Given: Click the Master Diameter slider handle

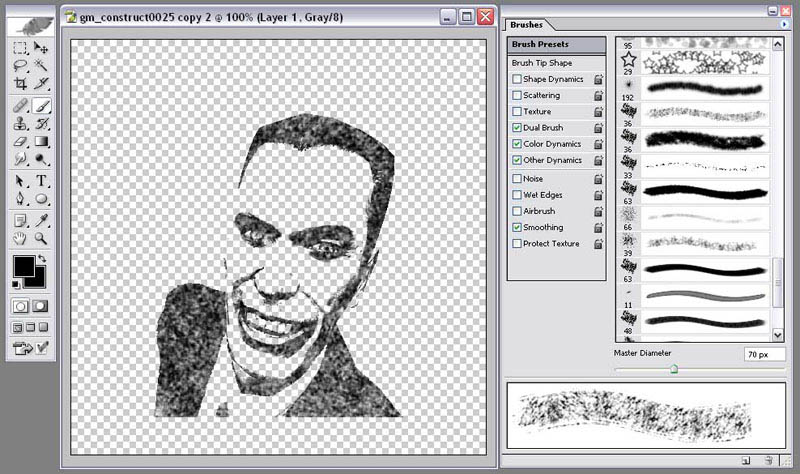Looking at the screenshot, I should click(x=674, y=368).
